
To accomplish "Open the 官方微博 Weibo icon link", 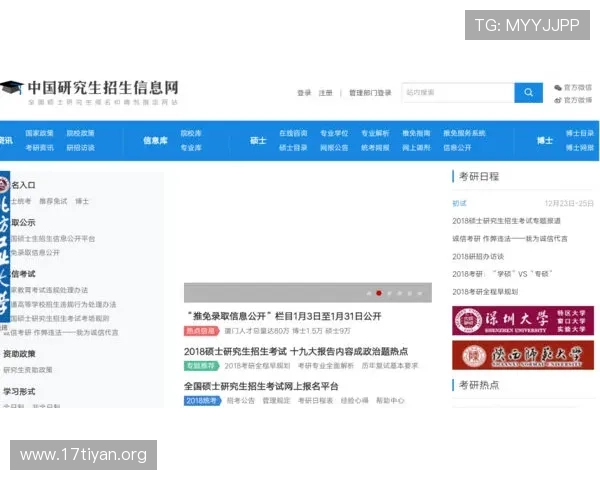I will coord(573,100).
